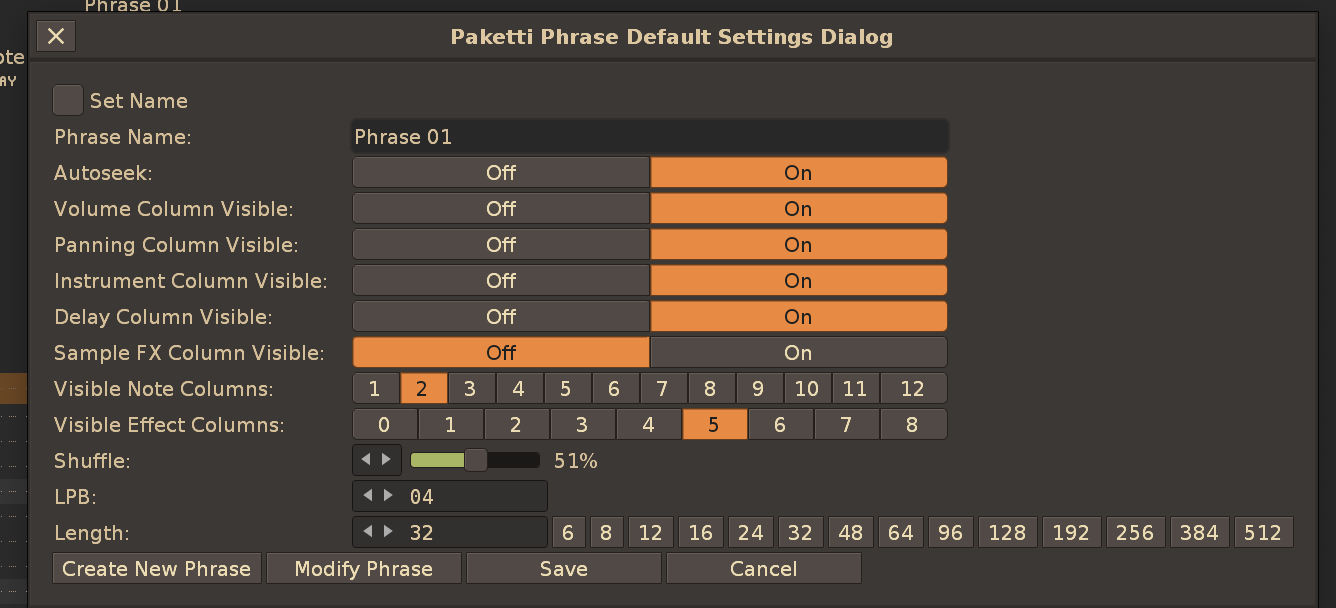Click the Shuffle decrease arrow
The width and height of the screenshot is (1336, 608).
point(367,460)
